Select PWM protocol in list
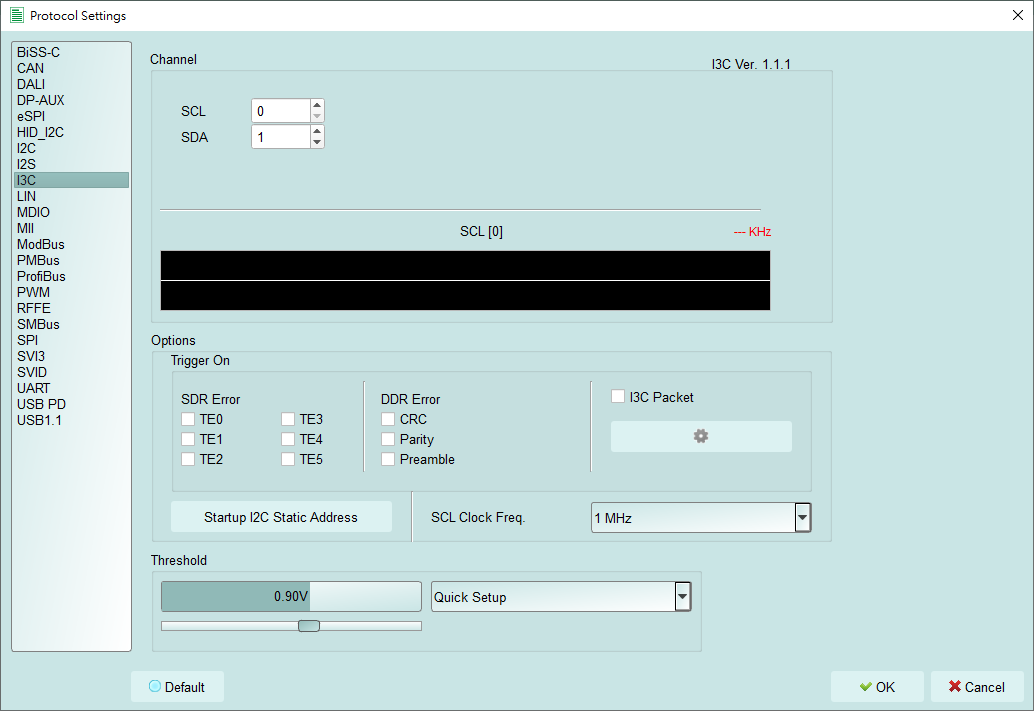Screen dimensions: 1034x711 point(71,292)
